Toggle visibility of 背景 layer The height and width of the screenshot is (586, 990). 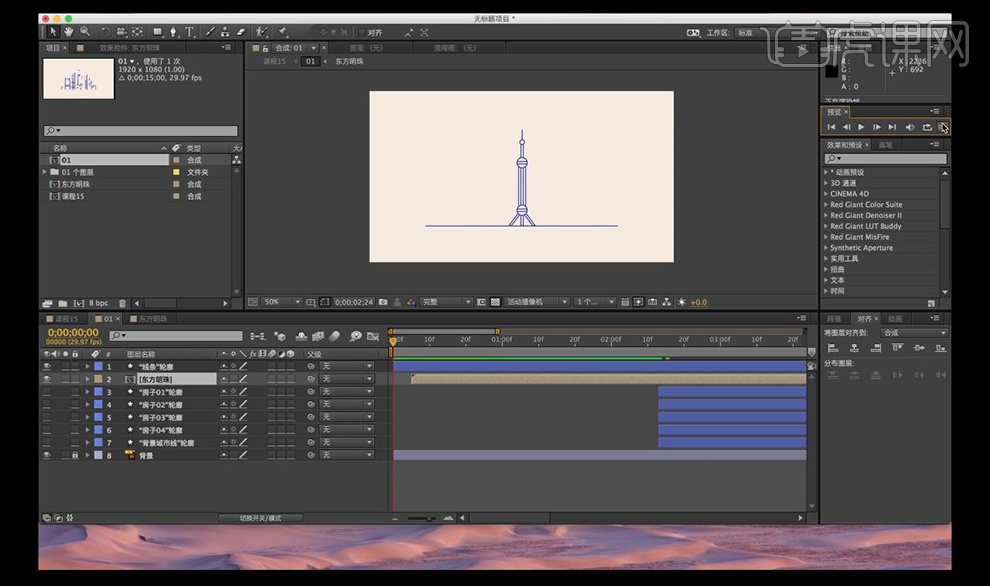(46, 455)
